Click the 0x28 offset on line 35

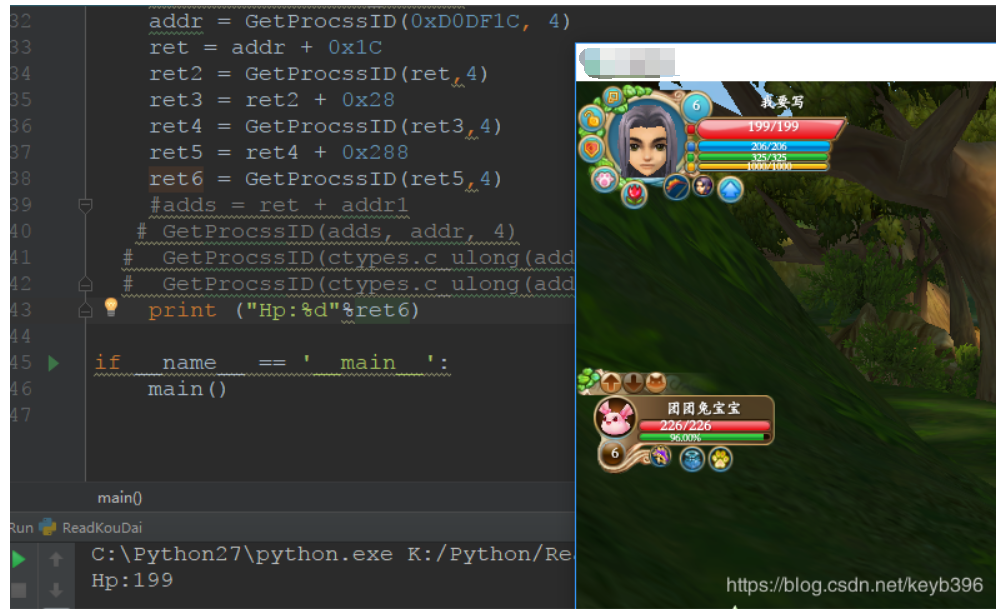tap(369, 100)
